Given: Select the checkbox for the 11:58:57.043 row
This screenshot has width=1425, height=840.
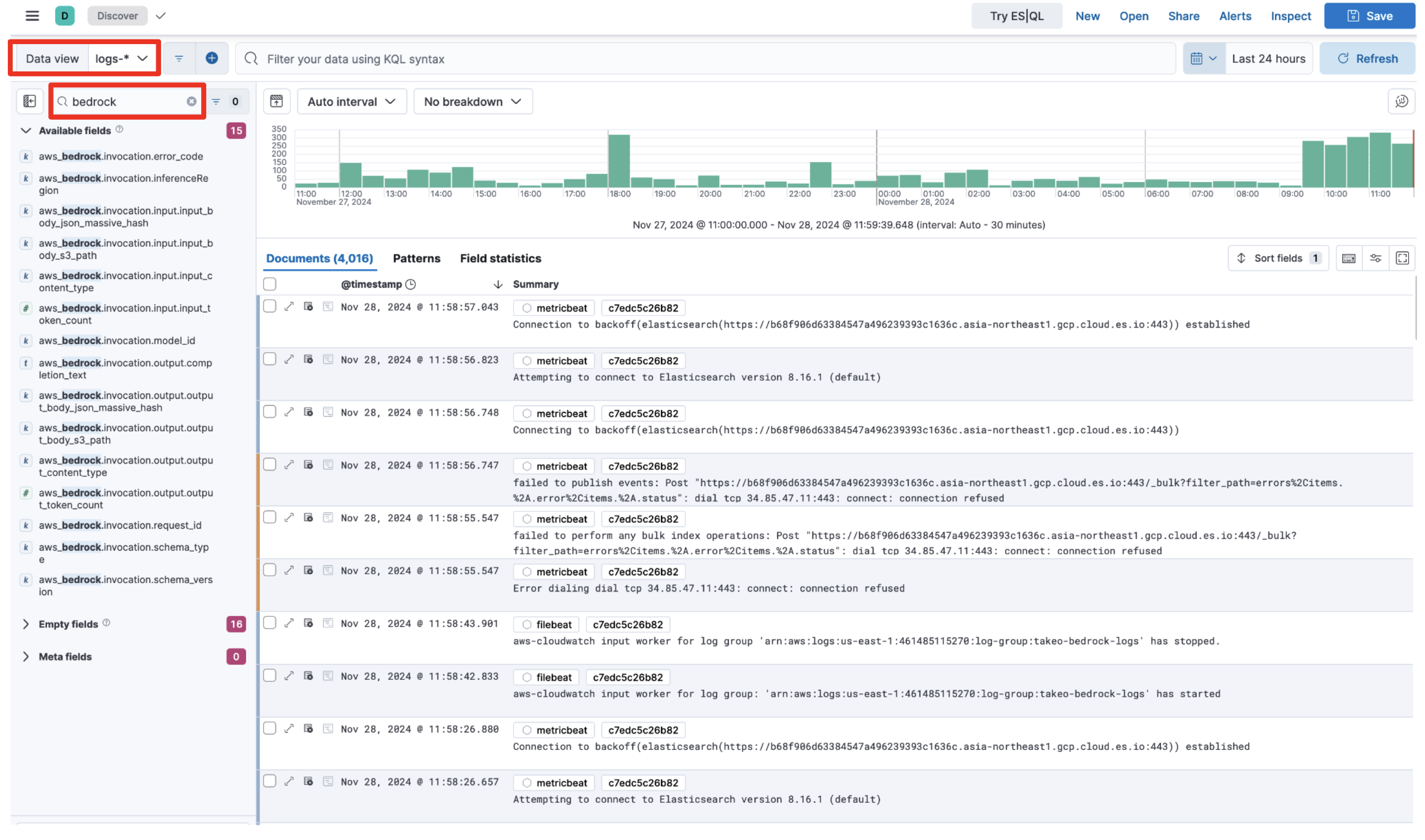Looking at the screenshot, I should (270, 306).
